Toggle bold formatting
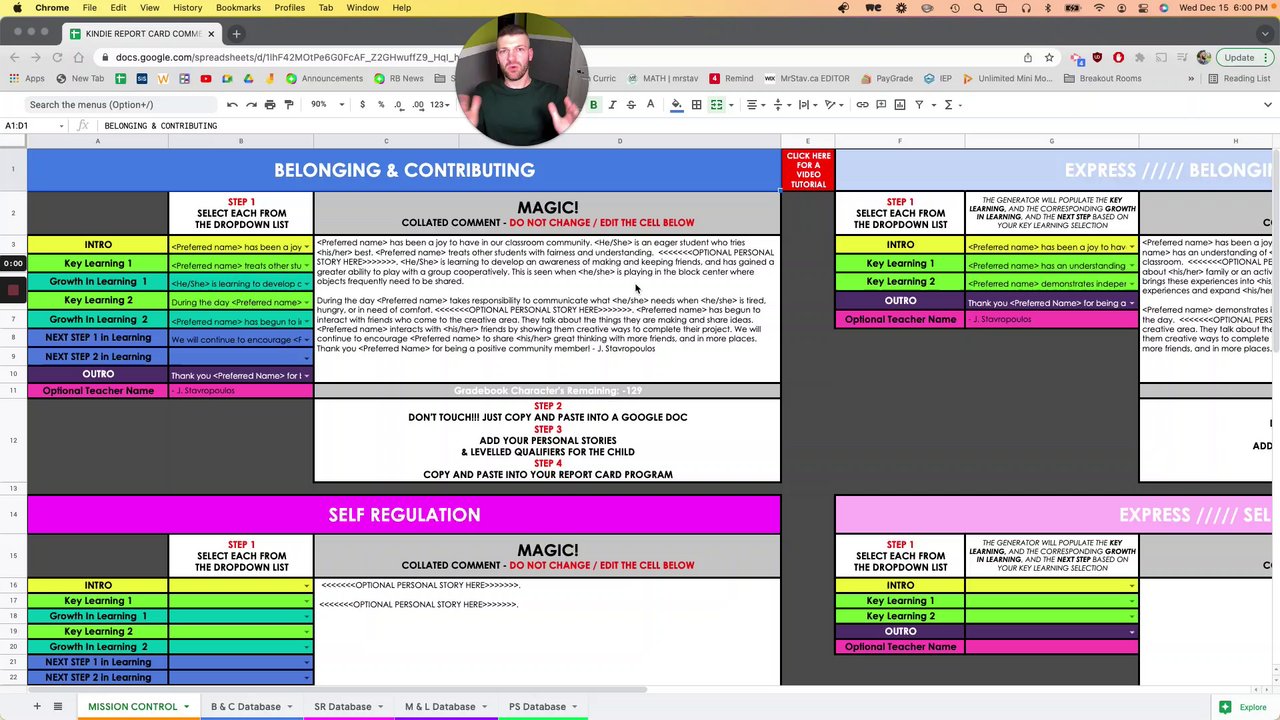This screenshot has height=720, width=1280. (x=593, y=104)
